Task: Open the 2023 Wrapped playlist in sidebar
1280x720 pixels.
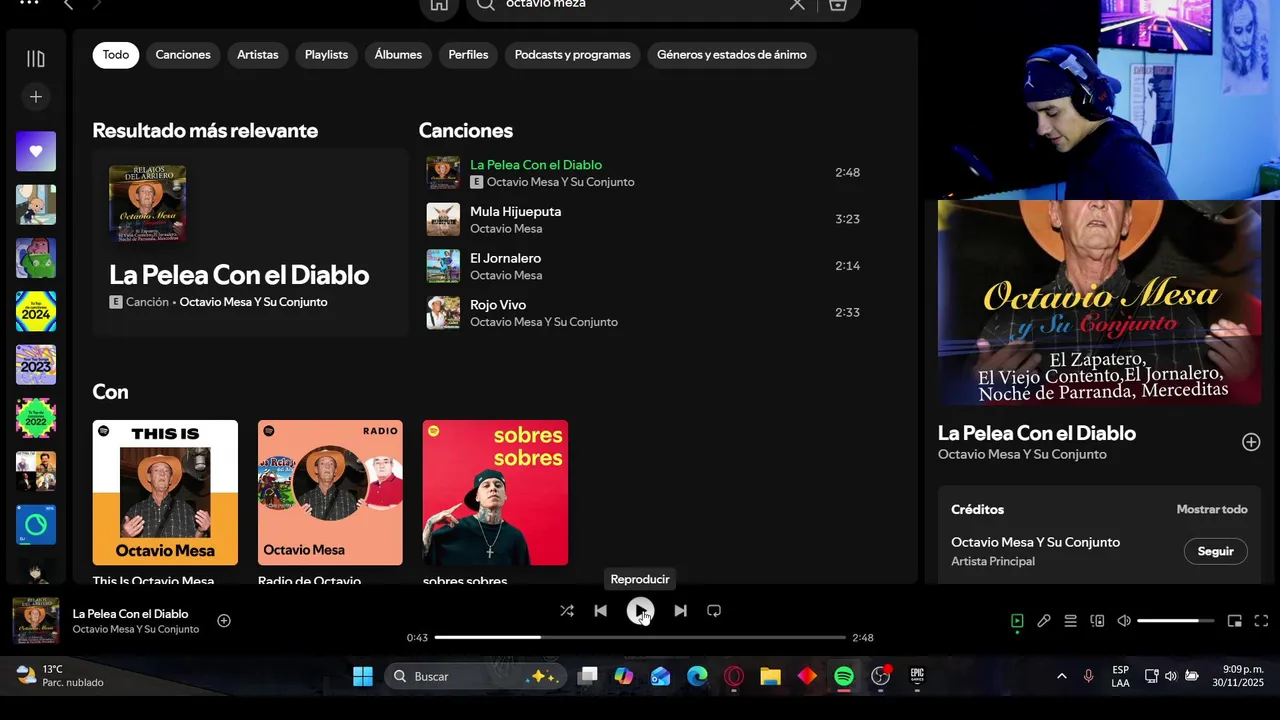Action: [36, 365]
